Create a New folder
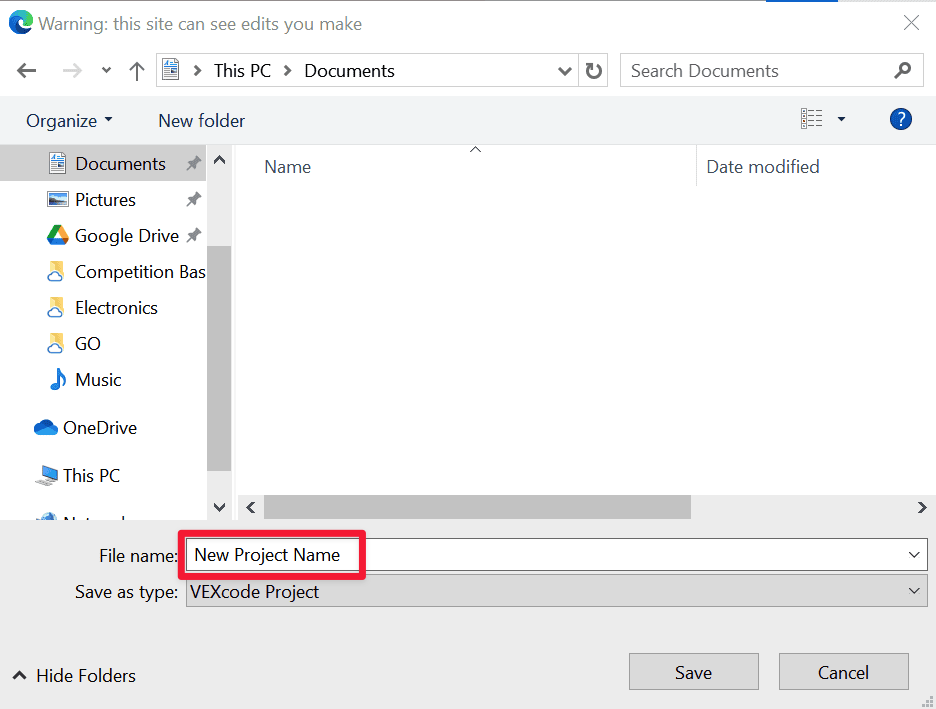The image size is (936, 709). (x=200, y=120)
